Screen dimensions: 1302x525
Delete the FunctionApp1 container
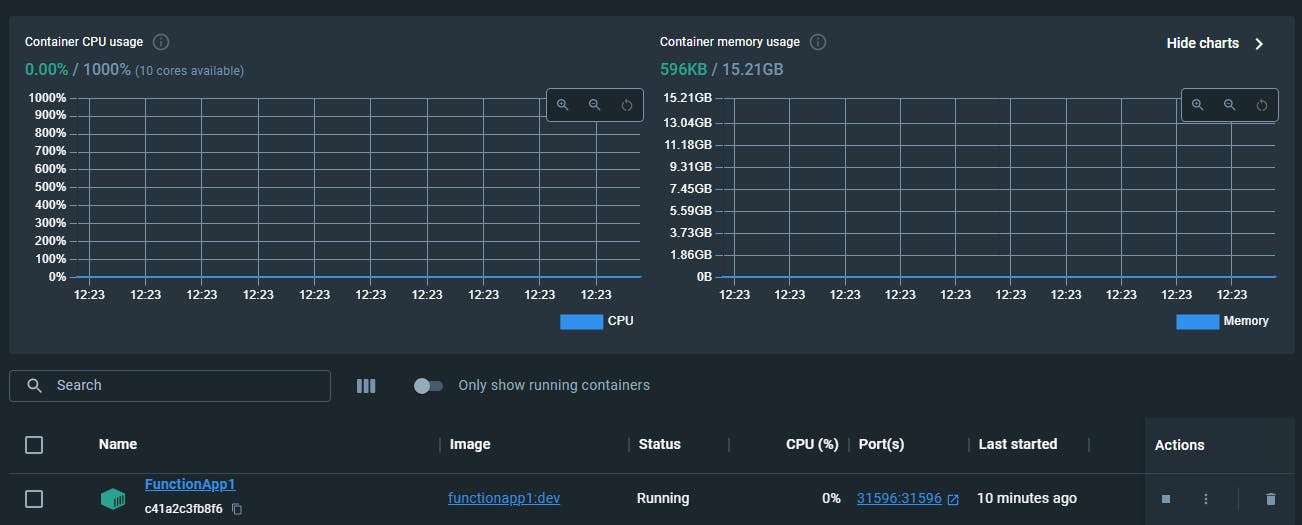click(1270, 499)
